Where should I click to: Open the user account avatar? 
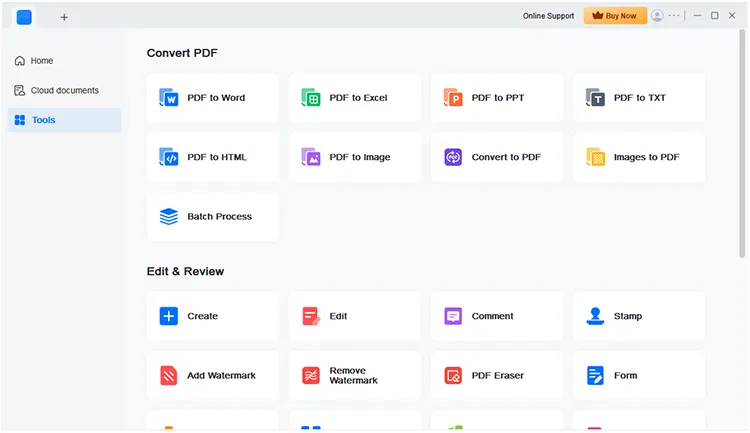coord(657,16)
